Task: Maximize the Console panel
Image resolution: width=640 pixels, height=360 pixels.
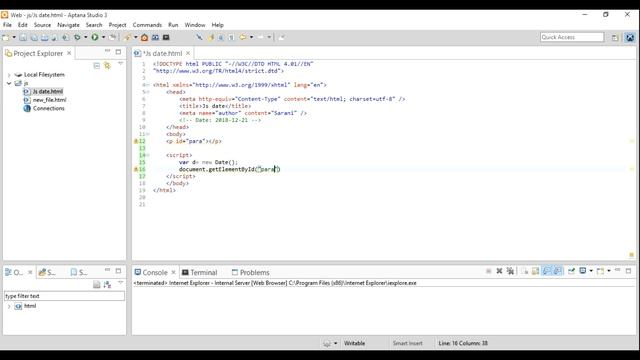Action: pos(629,271)
